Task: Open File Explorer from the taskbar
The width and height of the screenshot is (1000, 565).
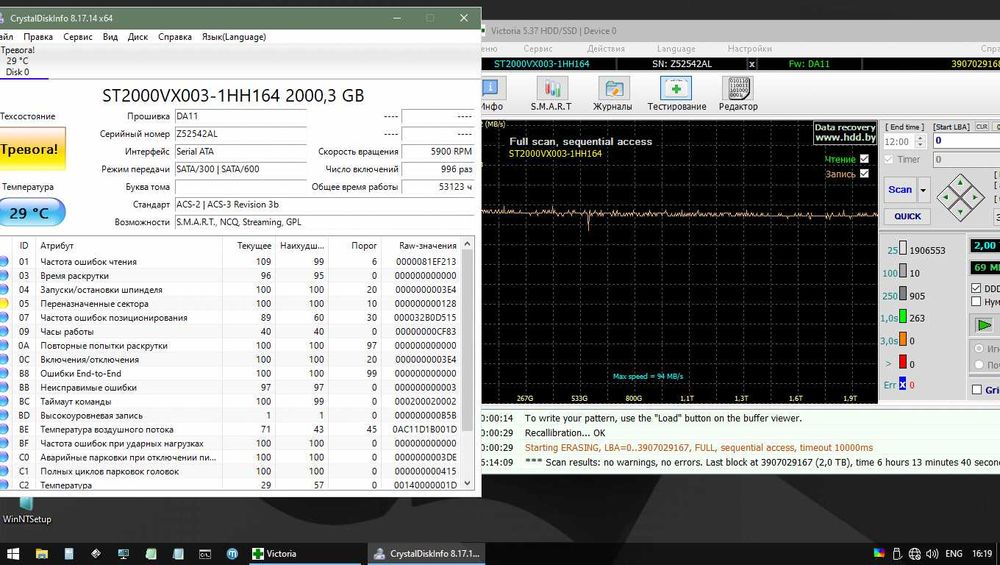Action: point(41,554)
